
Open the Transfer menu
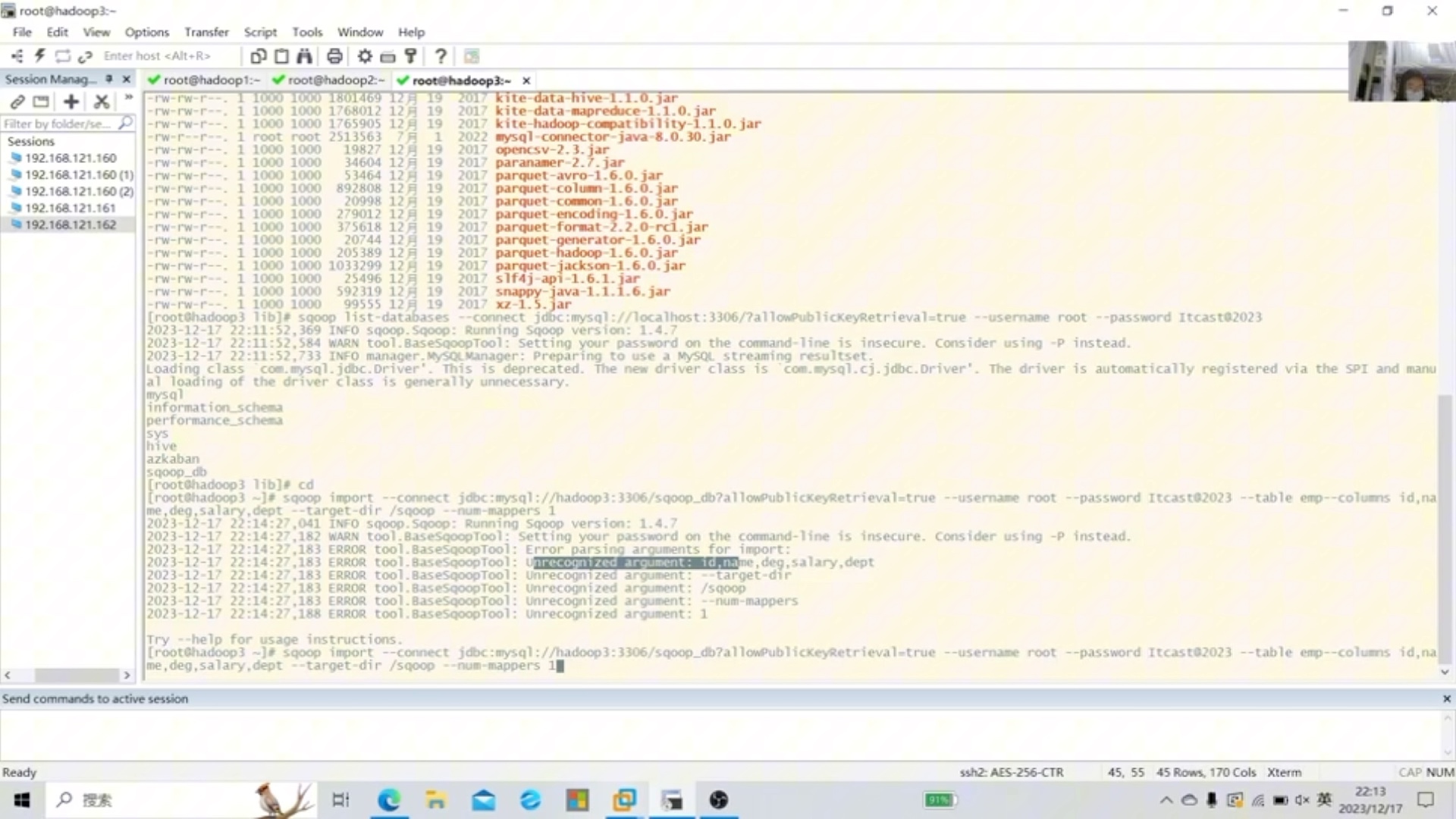[206, 32]
